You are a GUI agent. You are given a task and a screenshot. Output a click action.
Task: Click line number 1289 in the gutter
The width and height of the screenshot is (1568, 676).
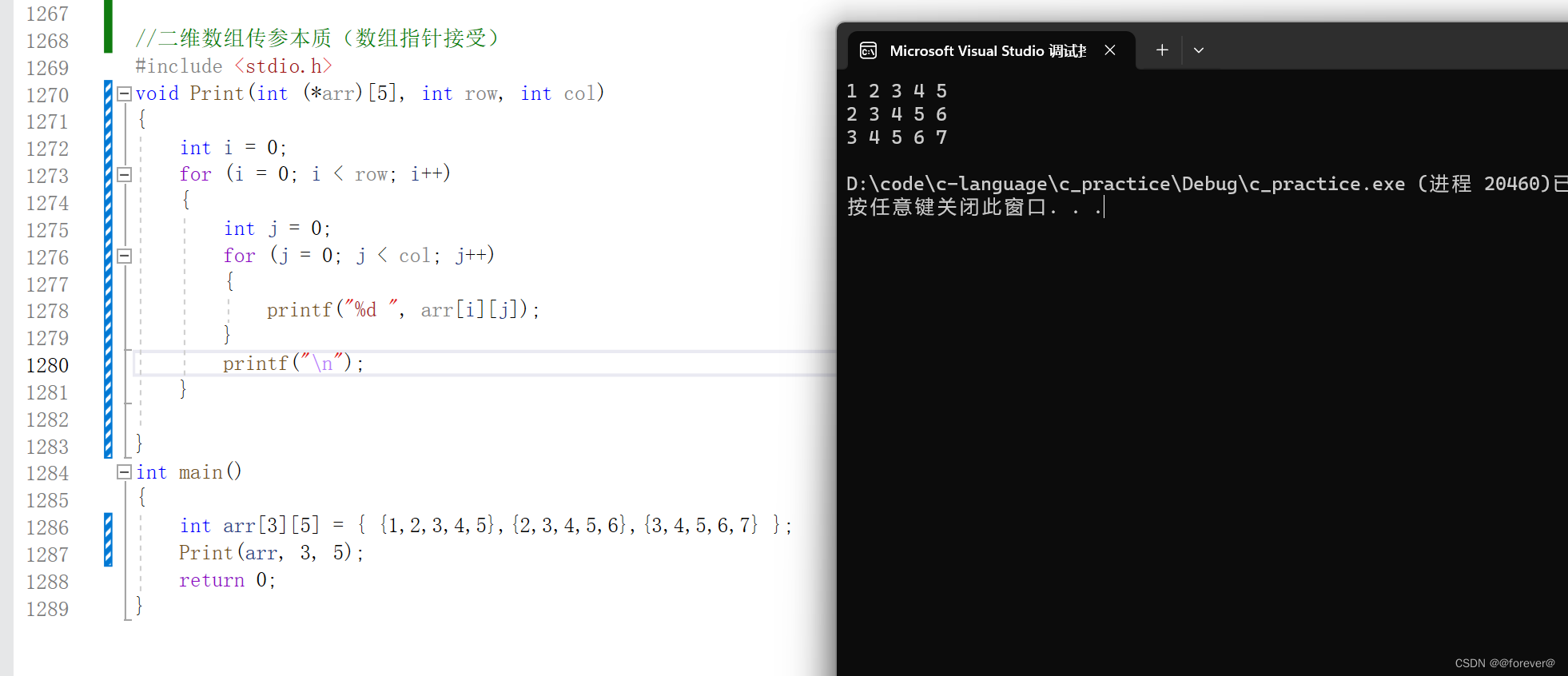[x=48, y=610]
